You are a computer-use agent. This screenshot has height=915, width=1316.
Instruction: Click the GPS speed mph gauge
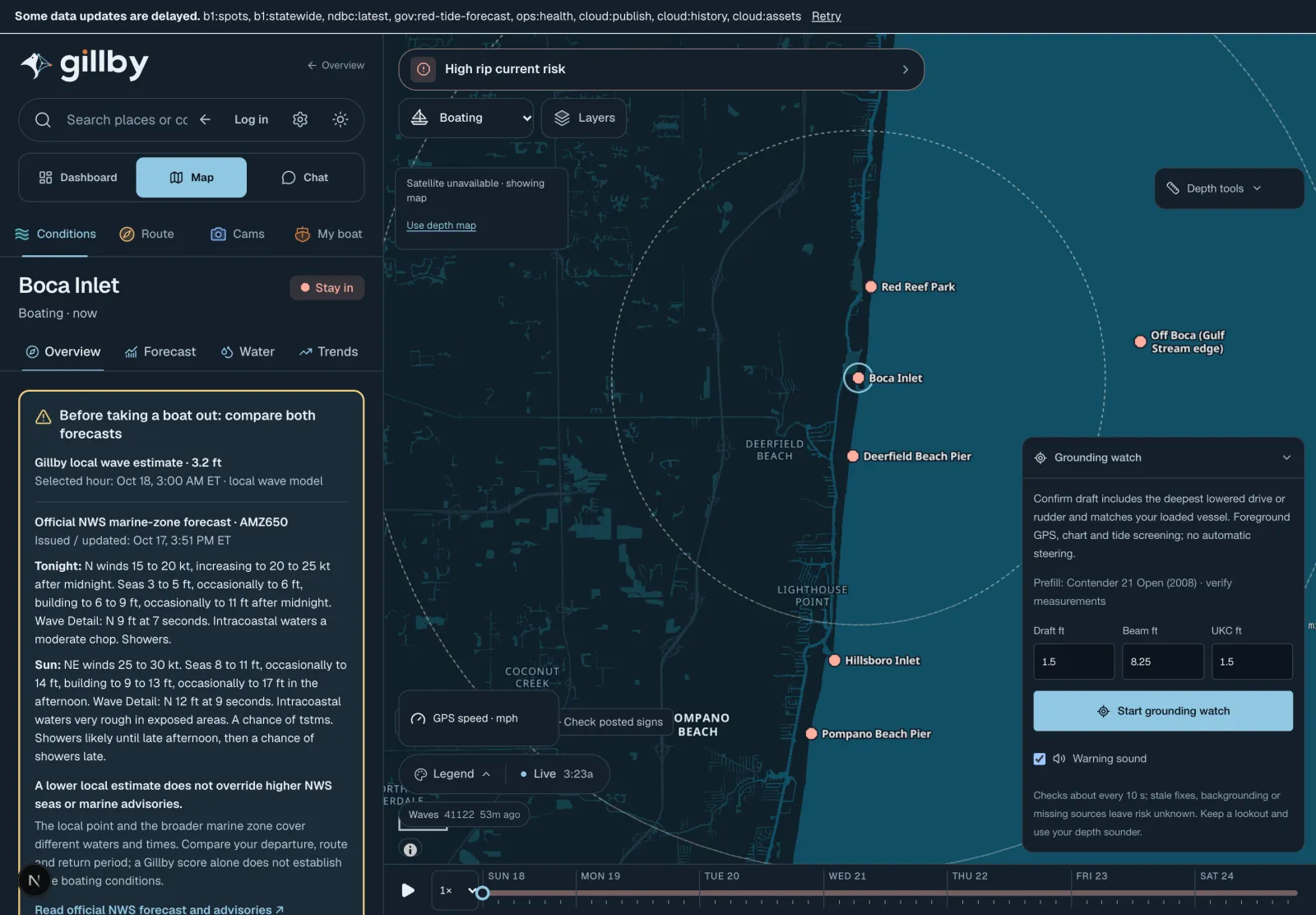click(x=478, y=718)
